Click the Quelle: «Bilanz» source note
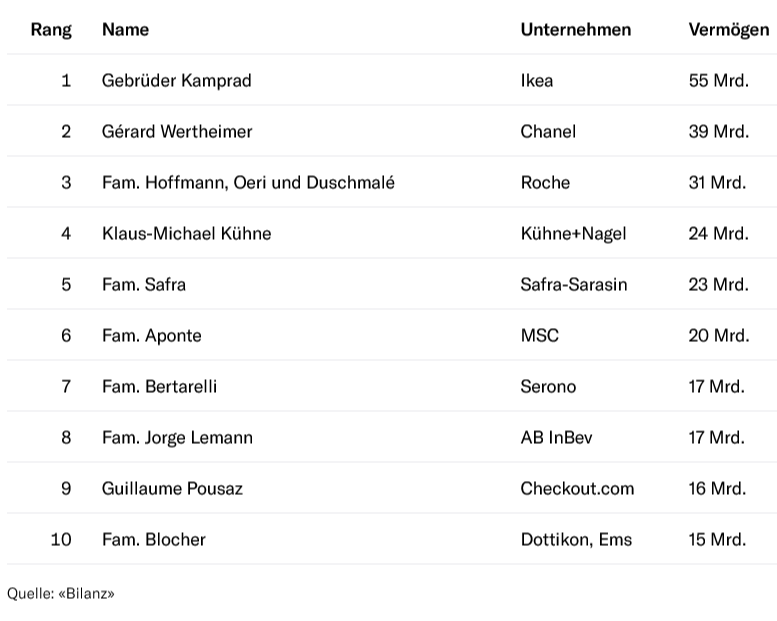This screenshot has width=777, height=621. point(60,593)
